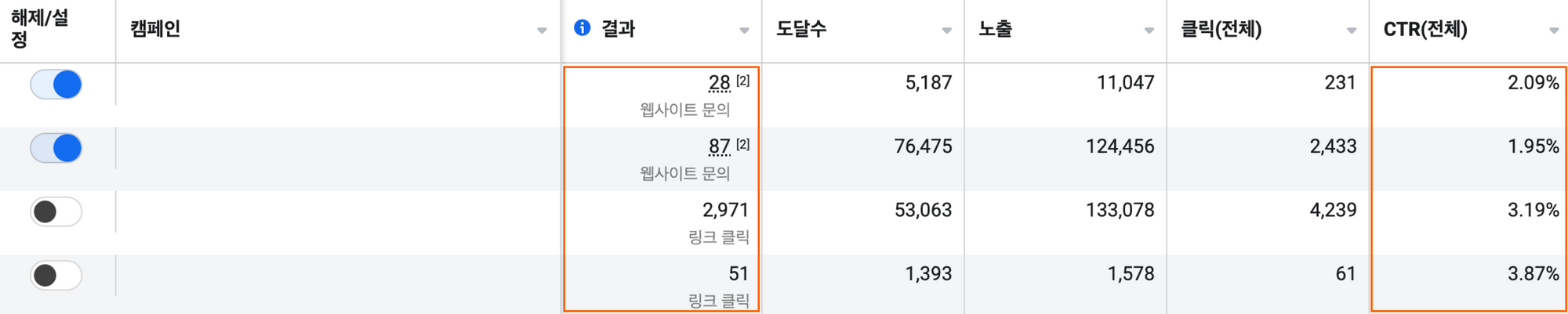The height and width of the screenshot is (314, 1568).
Task: Select the 노출 column header
Action: 995,29
